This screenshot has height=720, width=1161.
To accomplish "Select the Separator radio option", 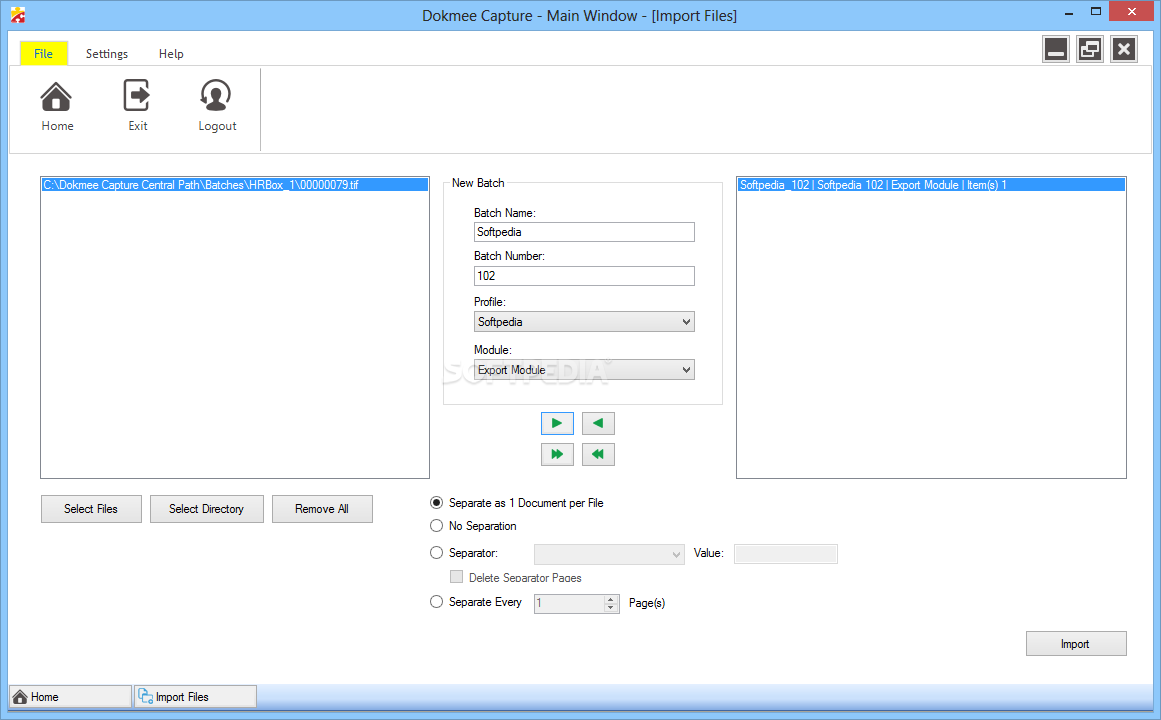I will 437,553.
